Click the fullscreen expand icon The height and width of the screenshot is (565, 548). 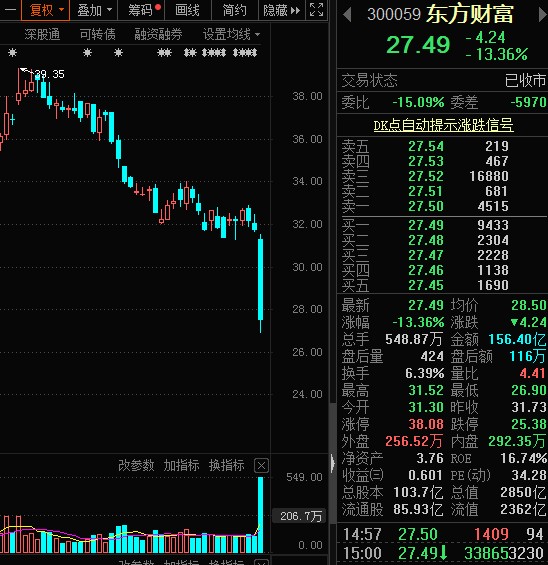click(316, 10)
